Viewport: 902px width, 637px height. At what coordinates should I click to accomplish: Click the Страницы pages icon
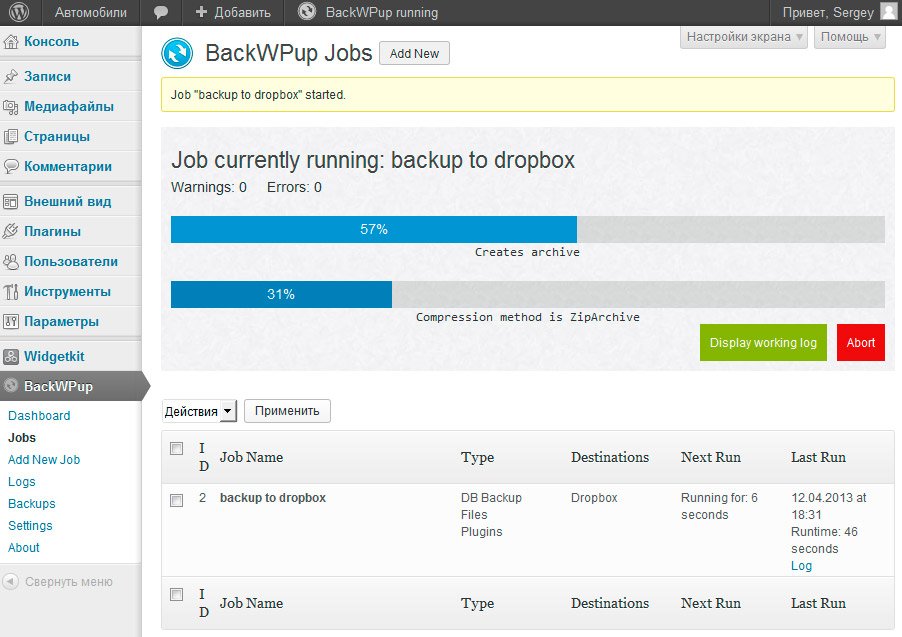11,136
